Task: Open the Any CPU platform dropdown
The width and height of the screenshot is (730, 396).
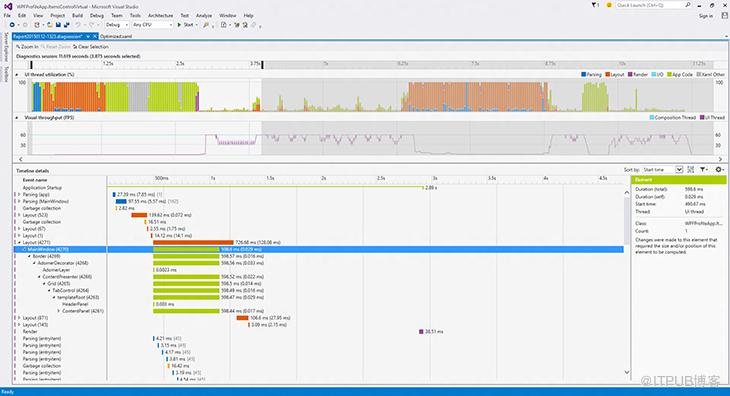Action: pos(152,25)
